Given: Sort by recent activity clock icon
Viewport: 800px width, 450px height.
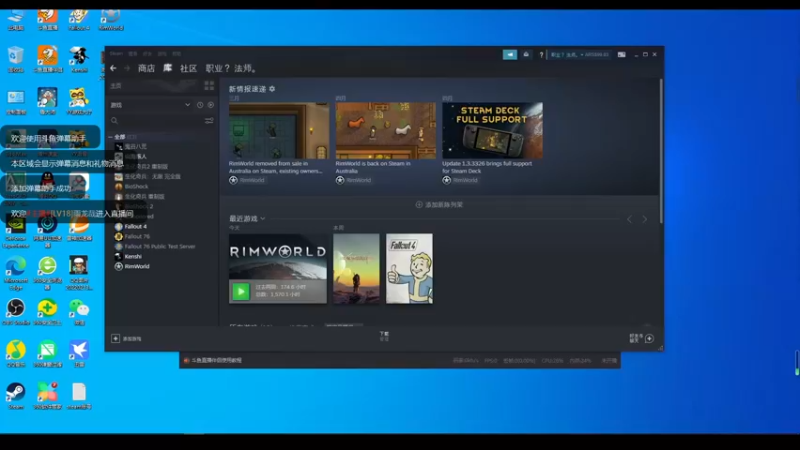Looking at the screenshot, I should click(200, 105).
